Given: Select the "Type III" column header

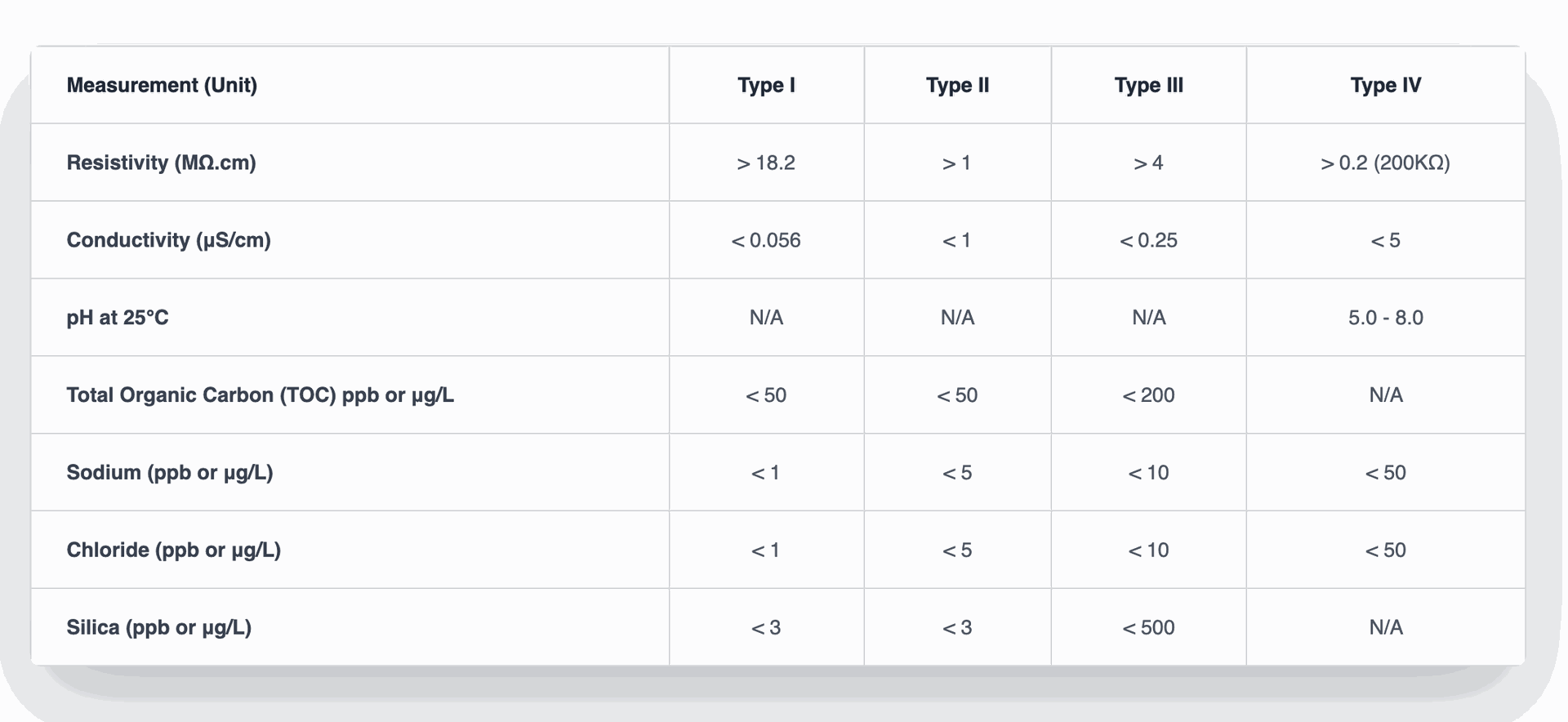Looking at the screenshot, I should pyautogui.click(x=1148, y=85).
